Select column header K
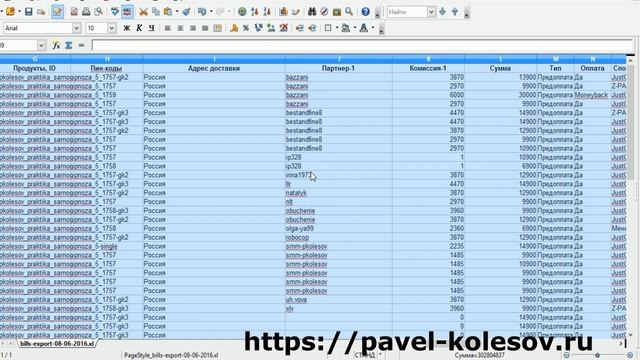Viewport: 640px width, 360px height. click(428, 59)
